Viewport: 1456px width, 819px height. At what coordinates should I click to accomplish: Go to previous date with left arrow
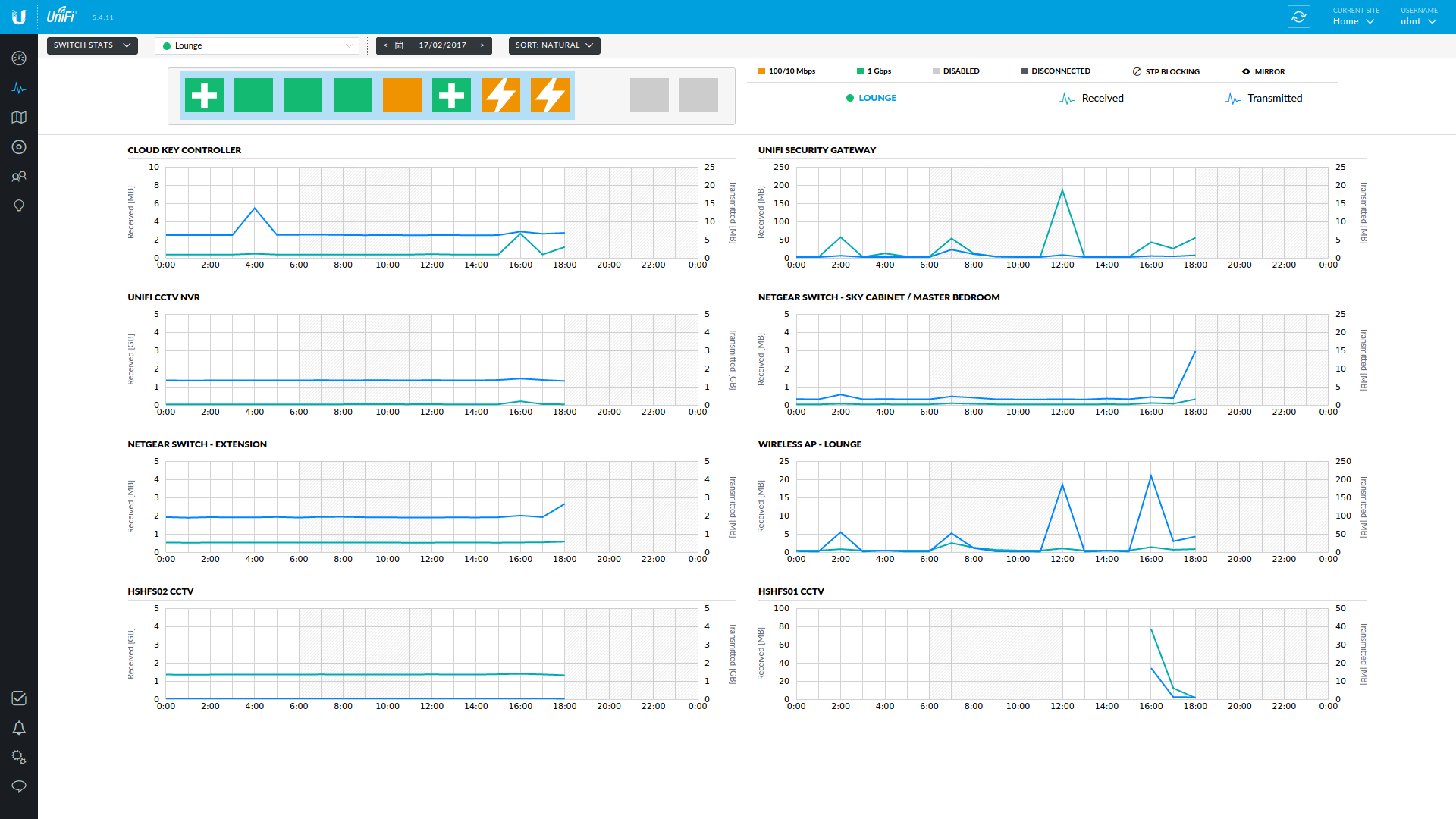[x=385, y=45]
